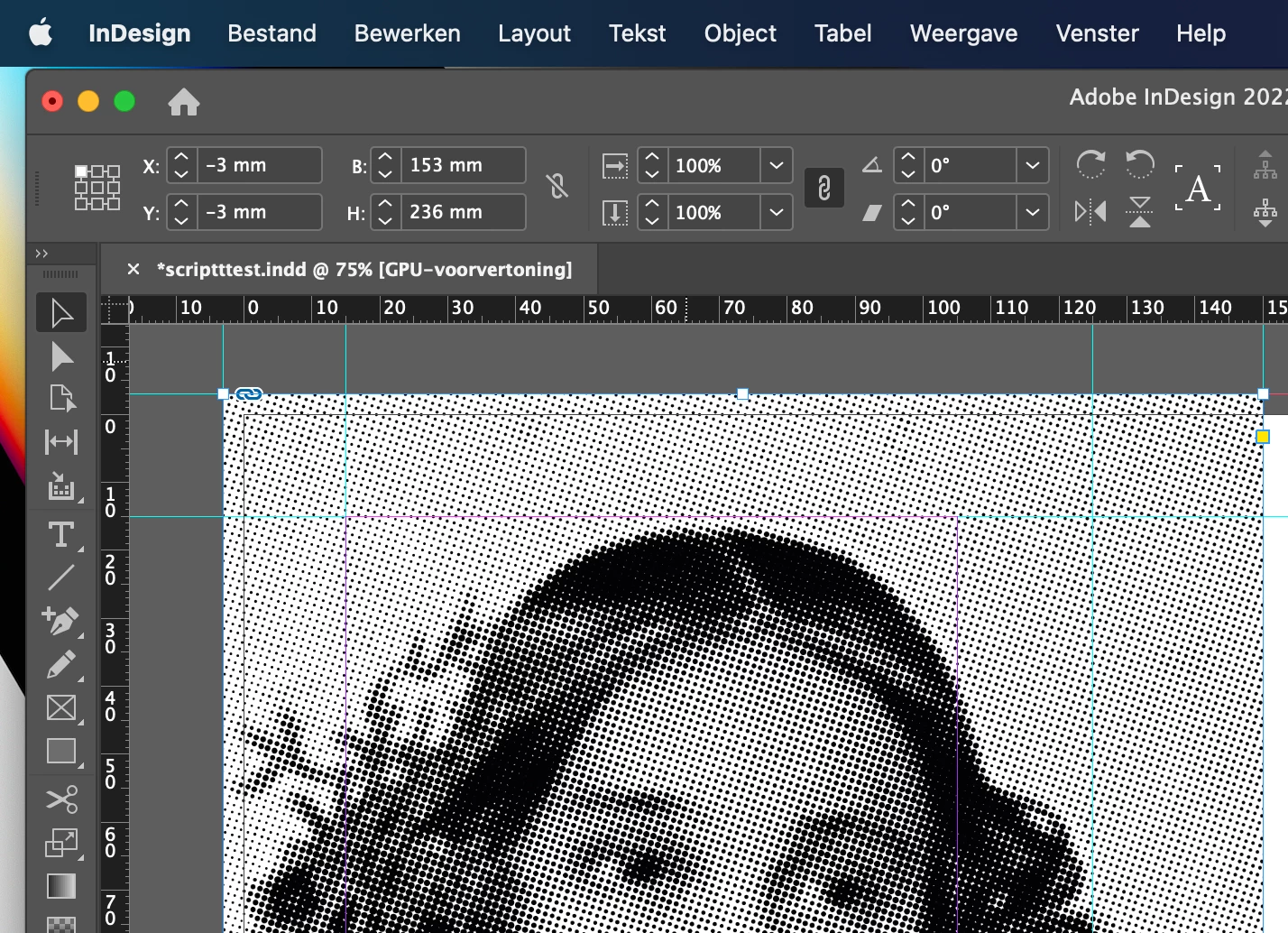Close the scriptttest.indd document tab

coord(133,269)
